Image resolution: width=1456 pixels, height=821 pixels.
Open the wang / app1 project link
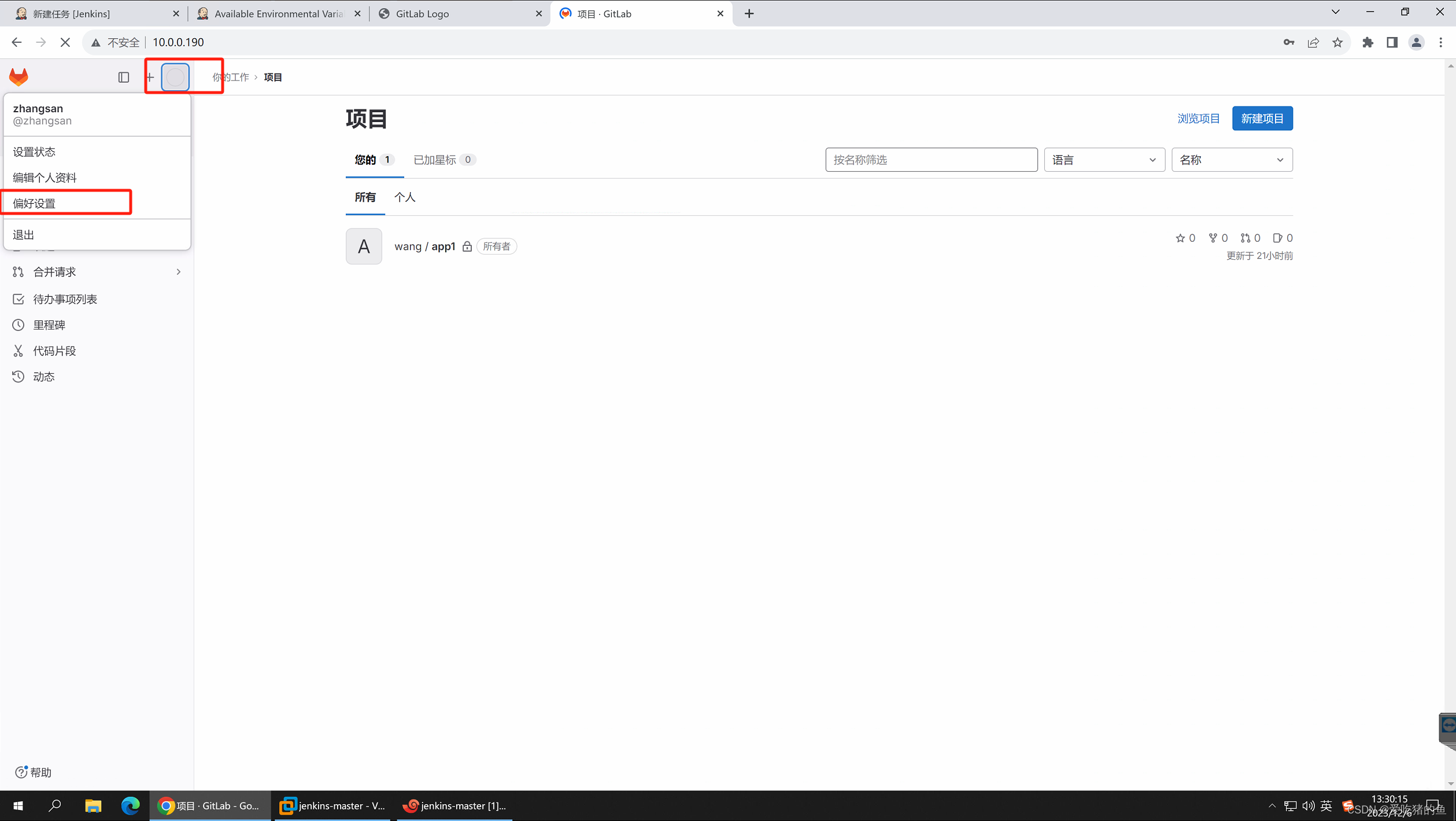click(425, 246)
